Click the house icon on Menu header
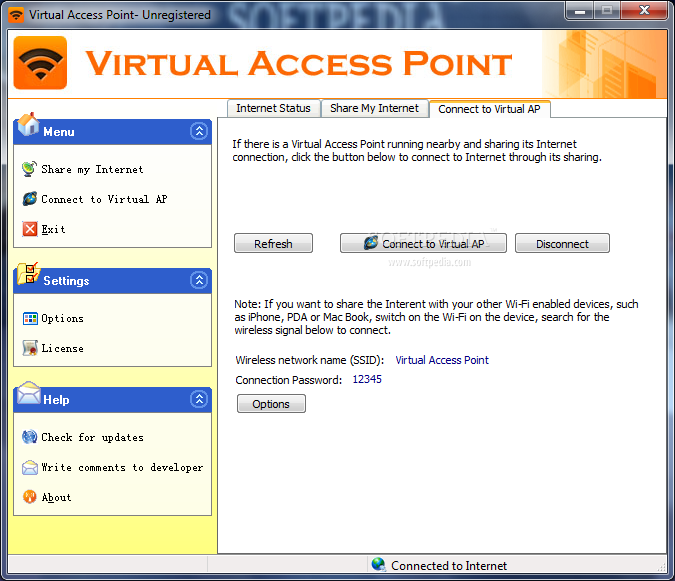Viewport: 675px width, 581px height. tap(28, 124)
